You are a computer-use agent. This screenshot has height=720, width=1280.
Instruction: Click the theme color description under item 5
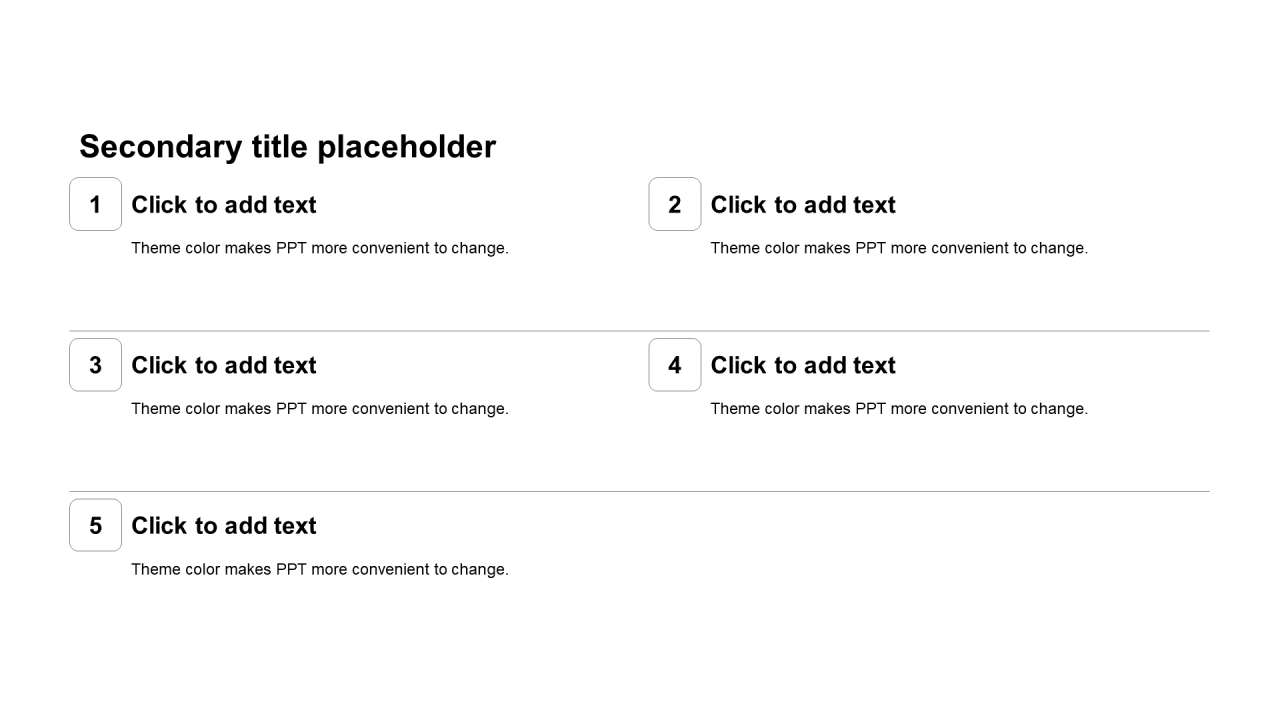click(320, 570)
